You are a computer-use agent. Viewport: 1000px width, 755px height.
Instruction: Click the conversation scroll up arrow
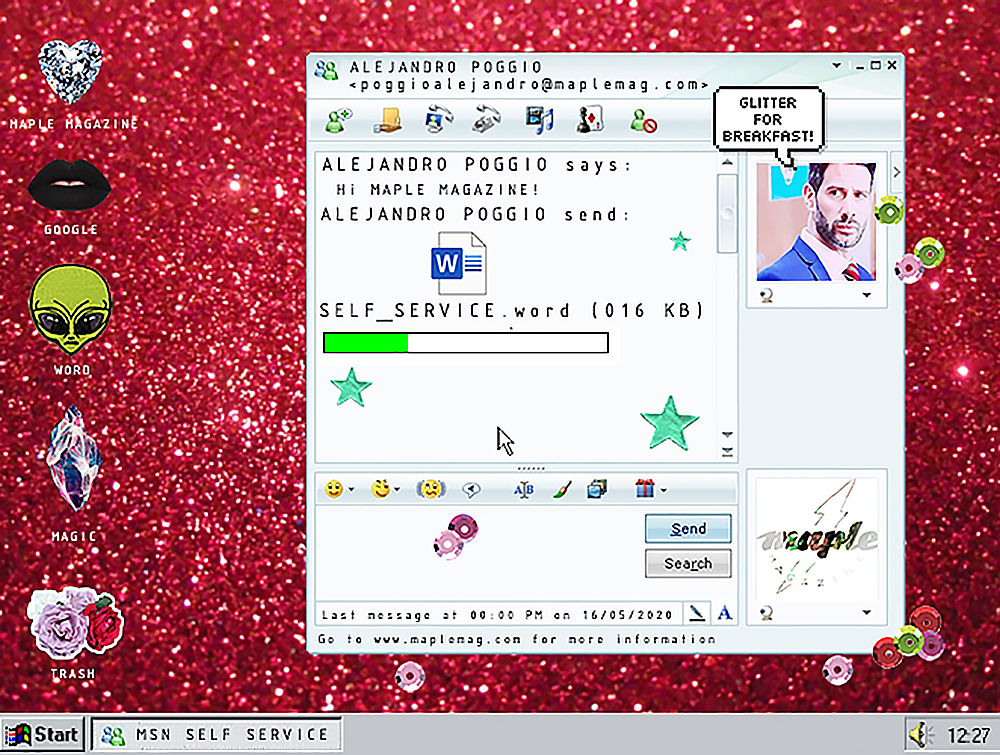pos(727,163)
